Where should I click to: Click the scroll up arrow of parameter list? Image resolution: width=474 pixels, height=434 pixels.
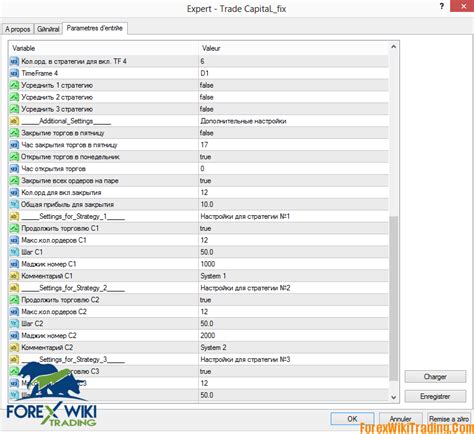(394, 47)
